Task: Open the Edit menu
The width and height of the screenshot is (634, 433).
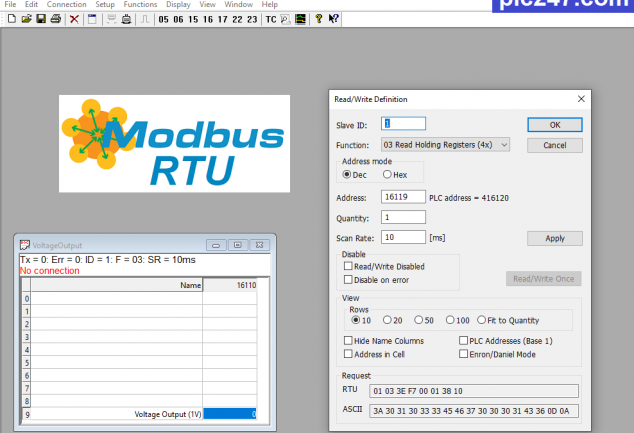Action: point(31,4)
